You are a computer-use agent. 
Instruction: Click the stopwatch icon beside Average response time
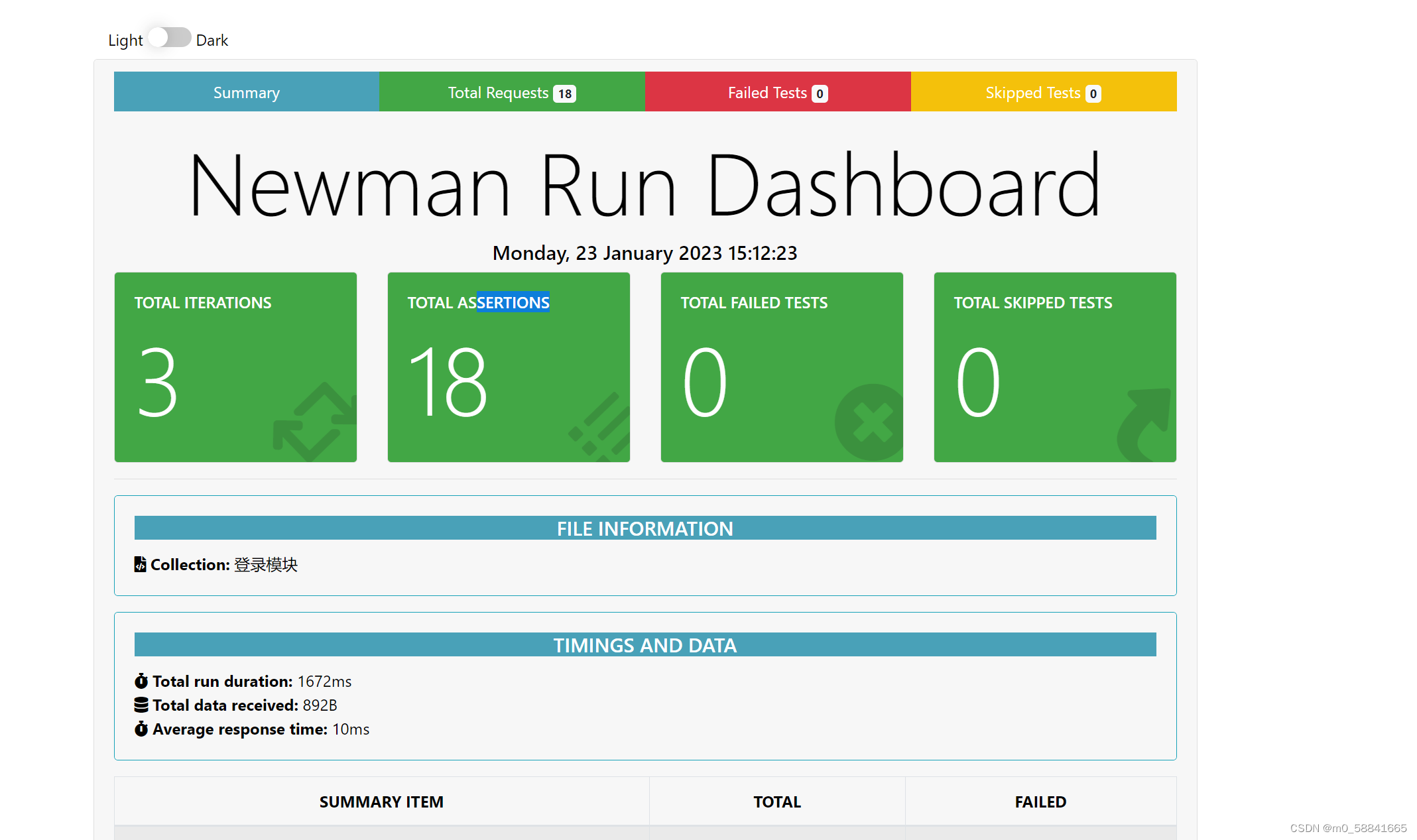[141, 729]
